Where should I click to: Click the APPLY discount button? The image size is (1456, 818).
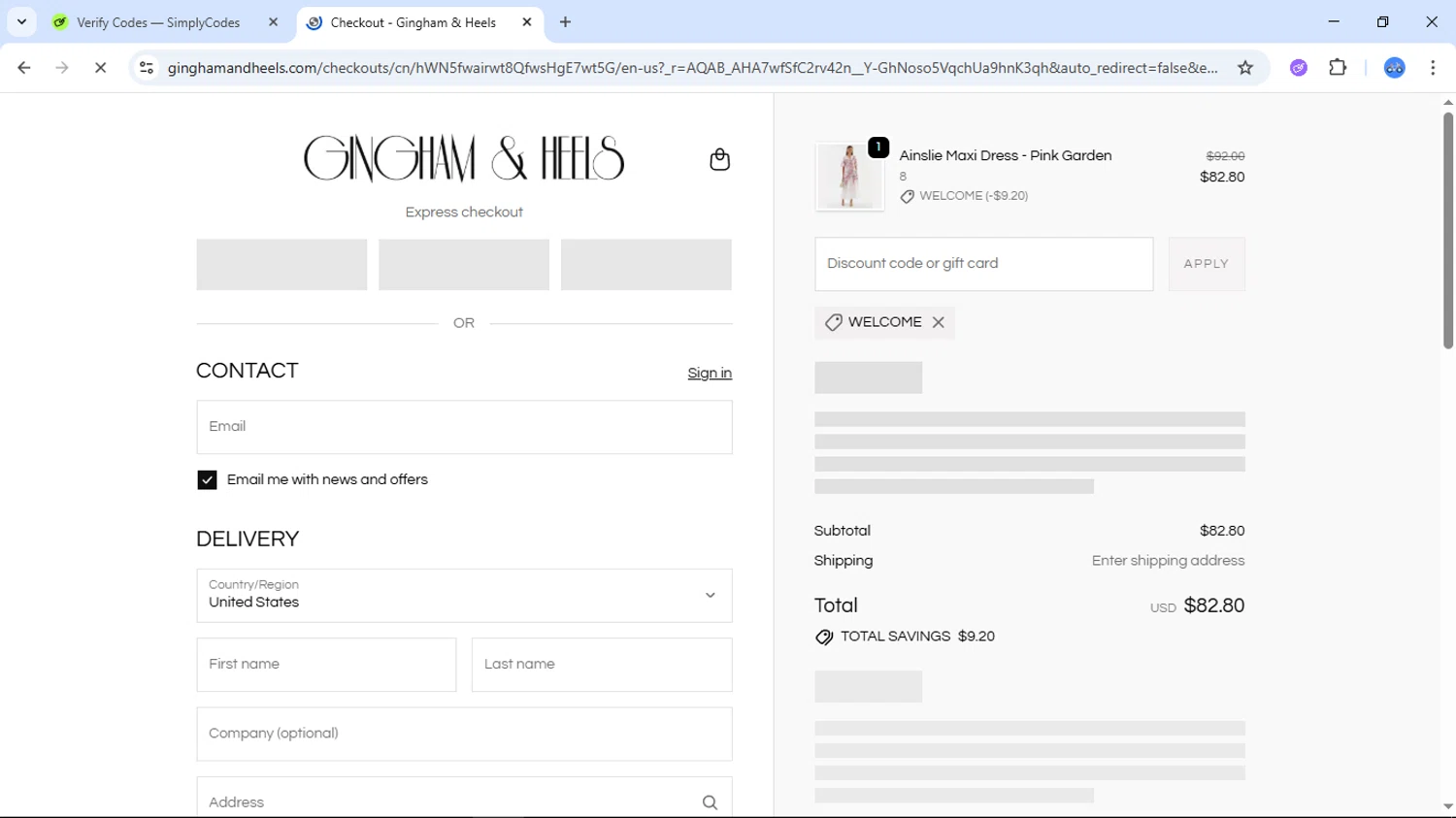pos(1207,264)
